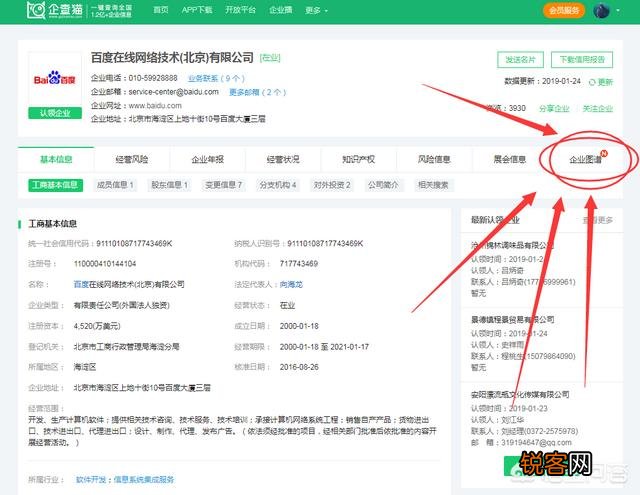Click the 发送名片 button
This screenshot has width=640, height=495.
(x=520, y=60)
